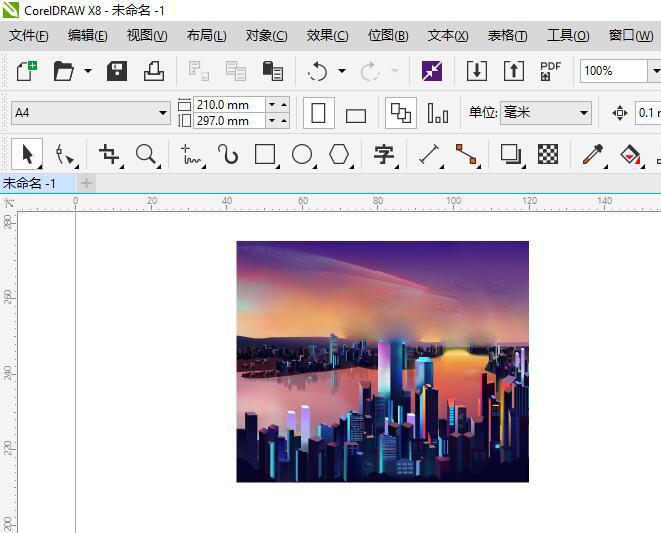
Task: Click the New document icon
Action: pyautogui.click(x=25, y=71)
